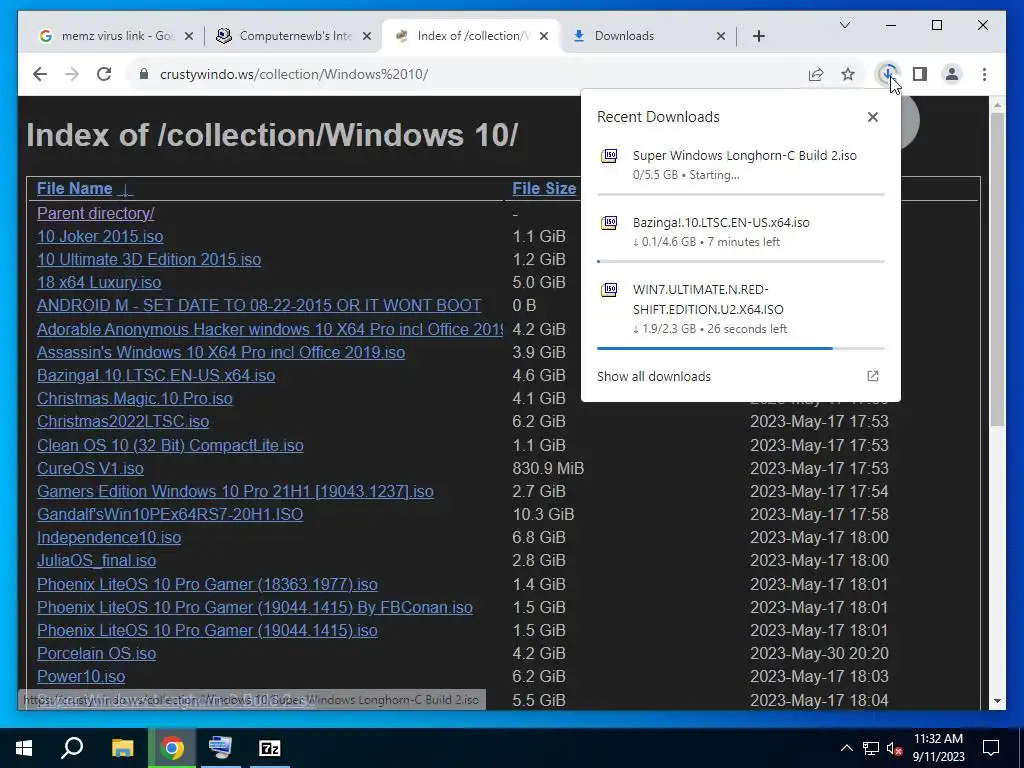Show hidden system tray icons
The width and height of the screenshot is (1024, 768).
tap(846, 748)
